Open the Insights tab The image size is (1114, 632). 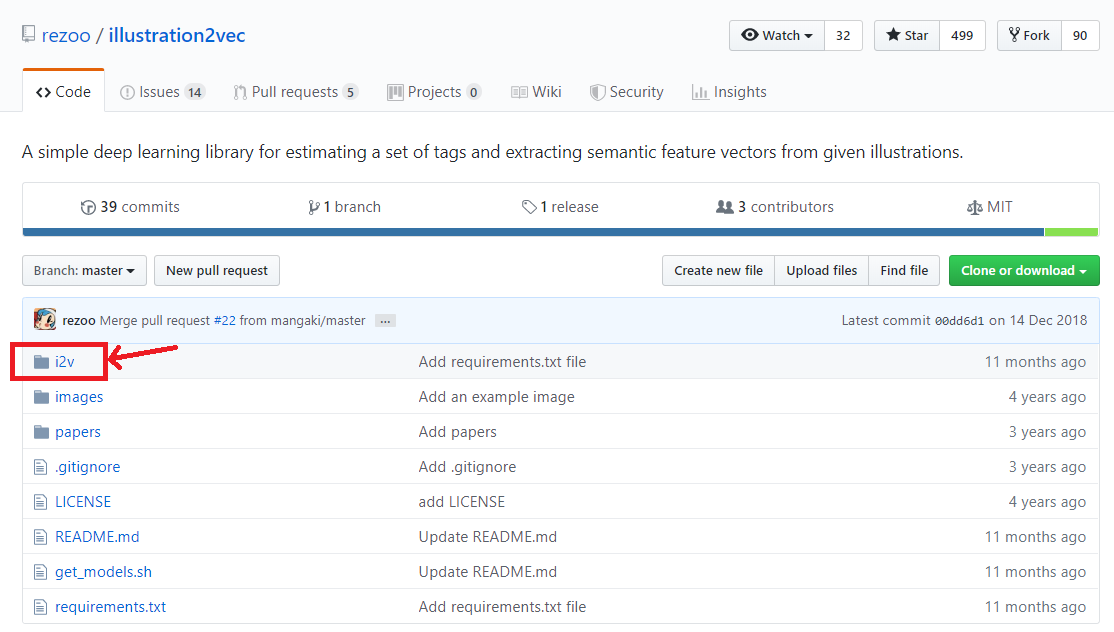click(729, 92)
